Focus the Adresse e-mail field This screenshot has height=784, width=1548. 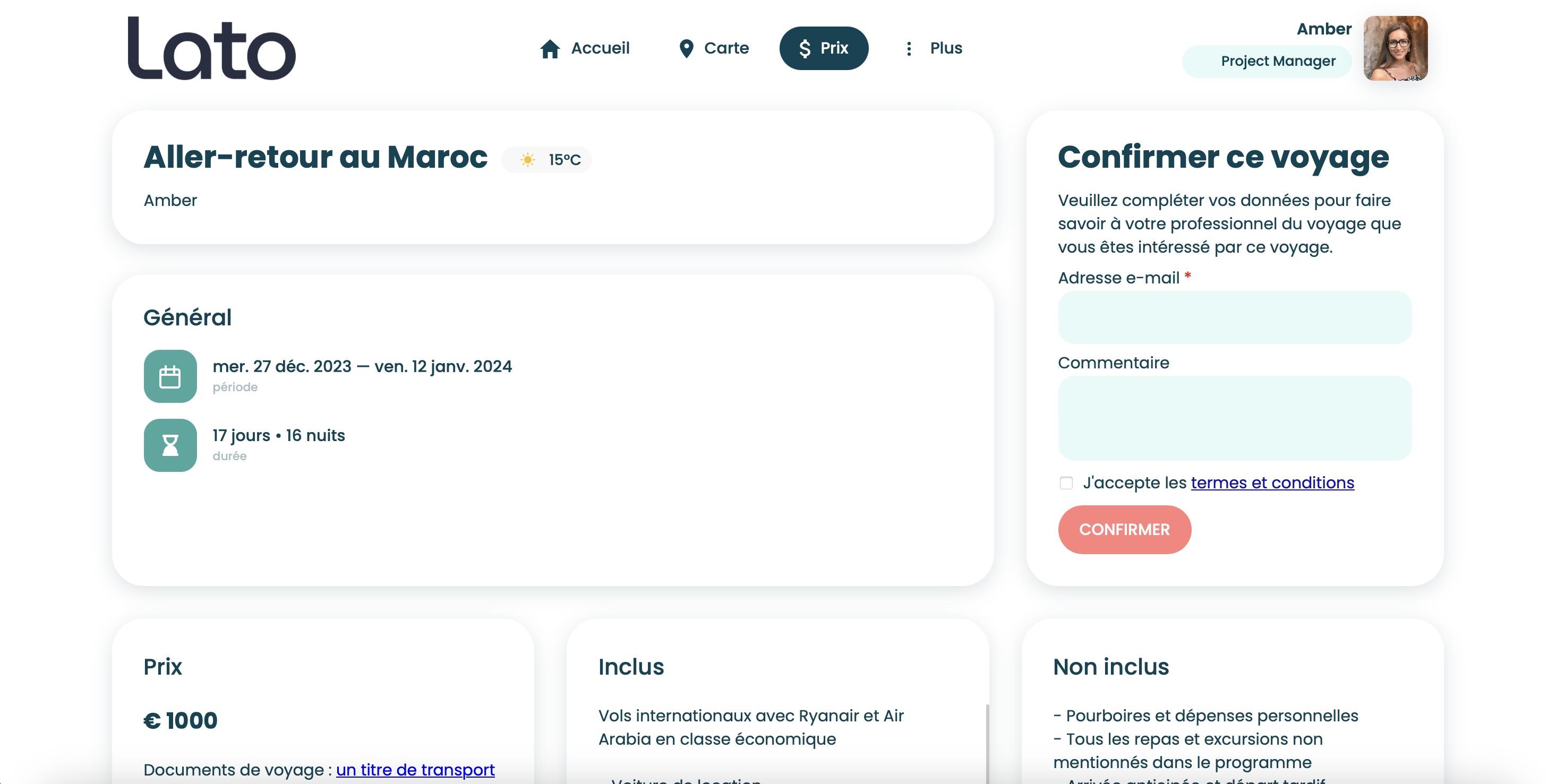coord(1234,317)
